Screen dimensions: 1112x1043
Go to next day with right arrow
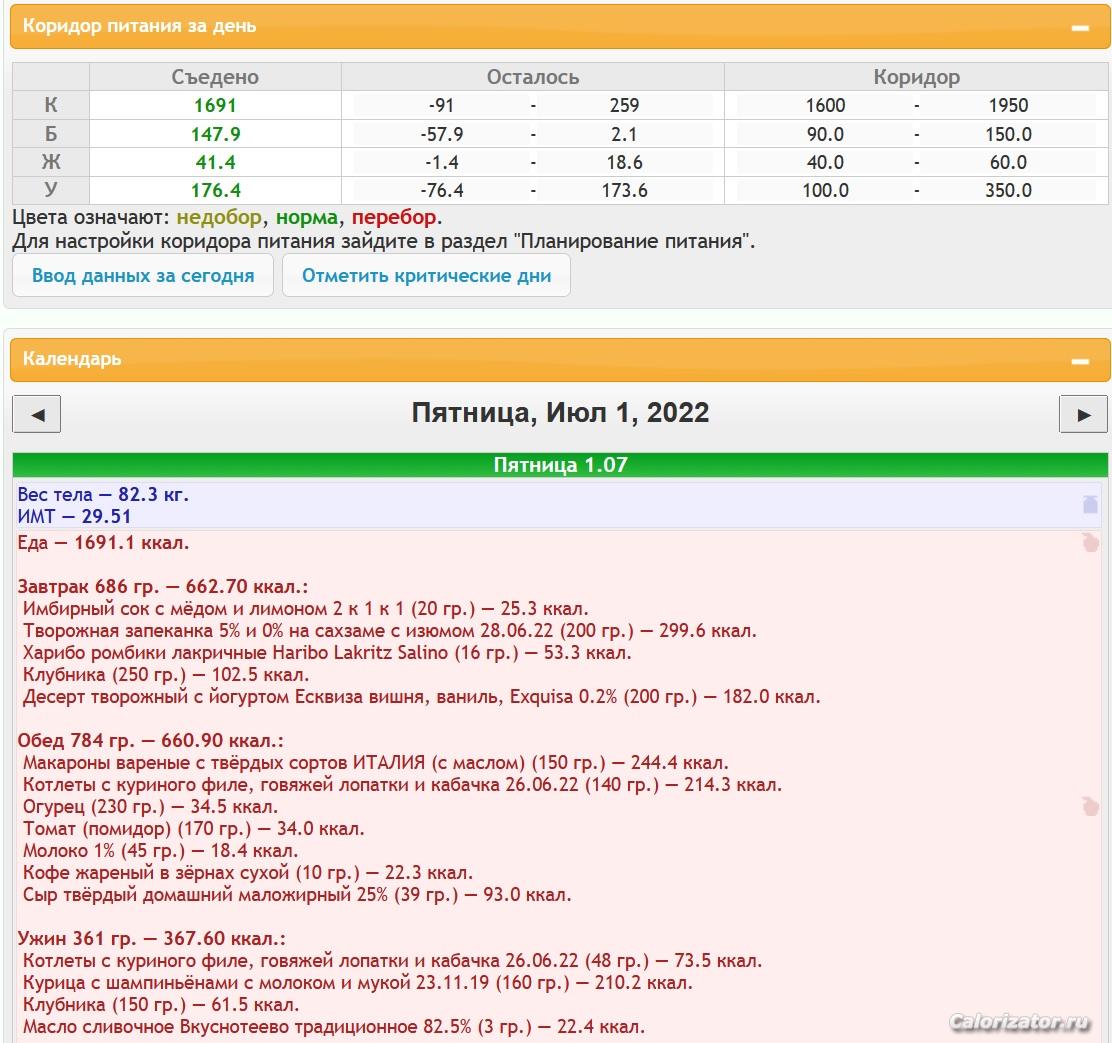[x=1083, y=414]
